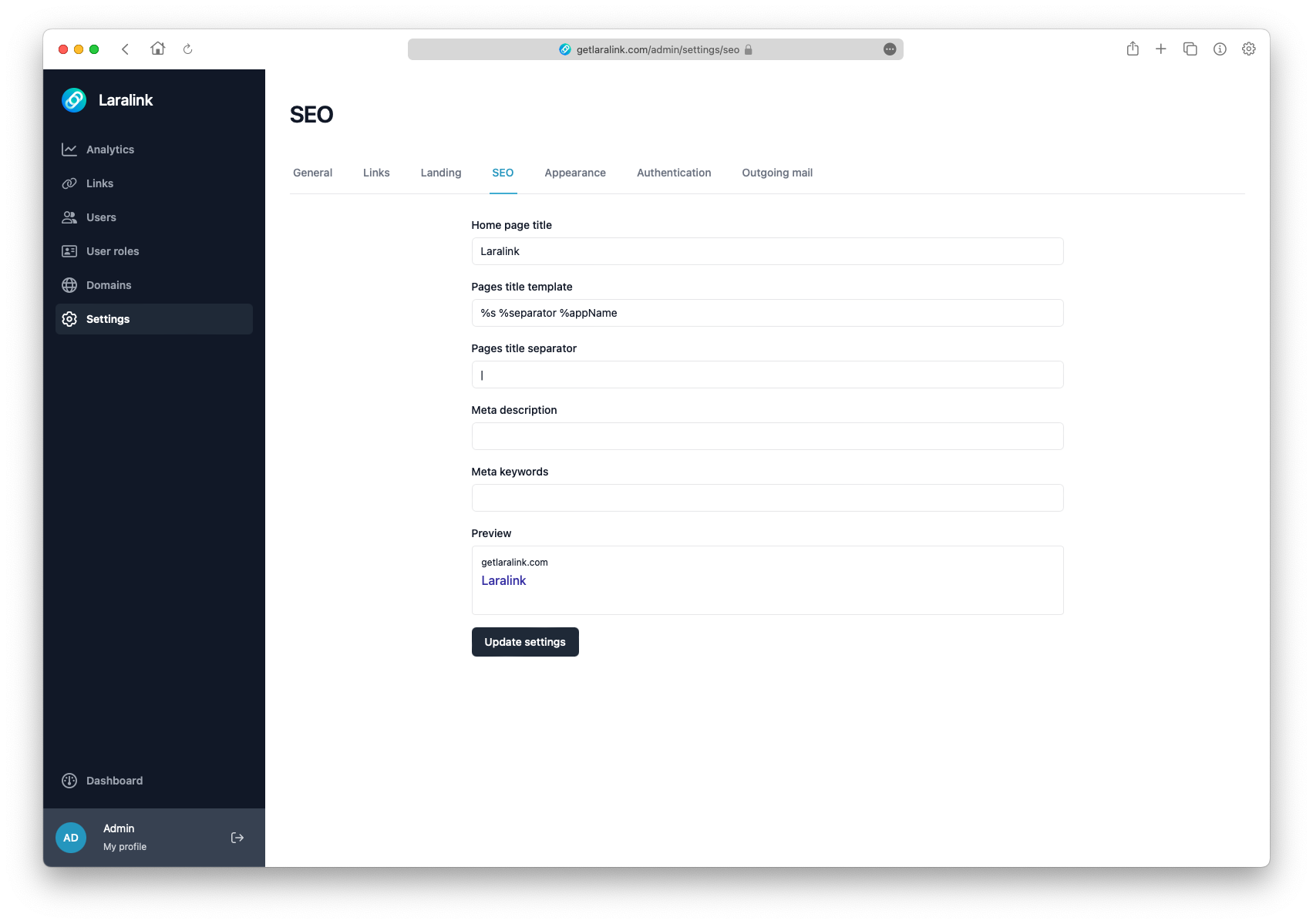Focus the Meta description input field

[767, 436]
